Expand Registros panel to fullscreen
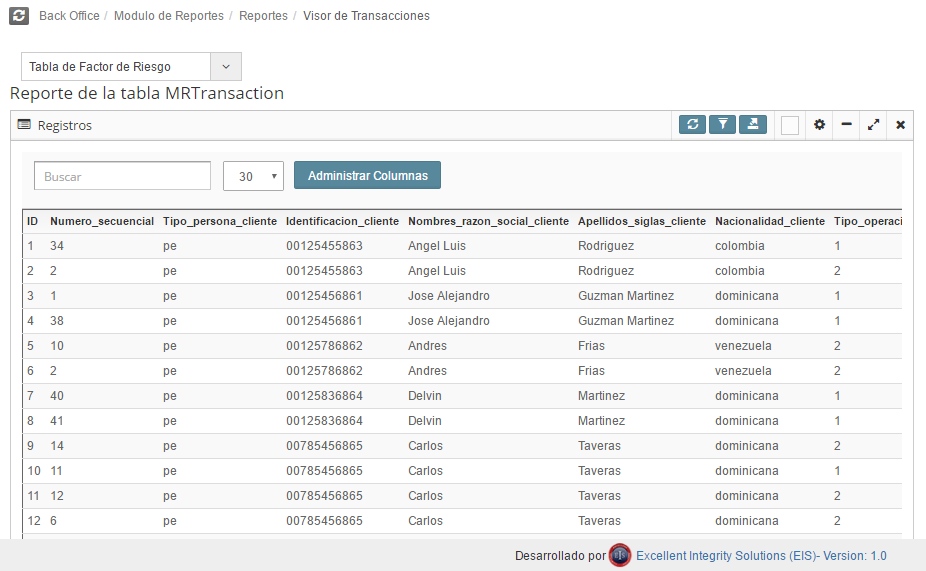Screen dimensions: 926x571 873,125
